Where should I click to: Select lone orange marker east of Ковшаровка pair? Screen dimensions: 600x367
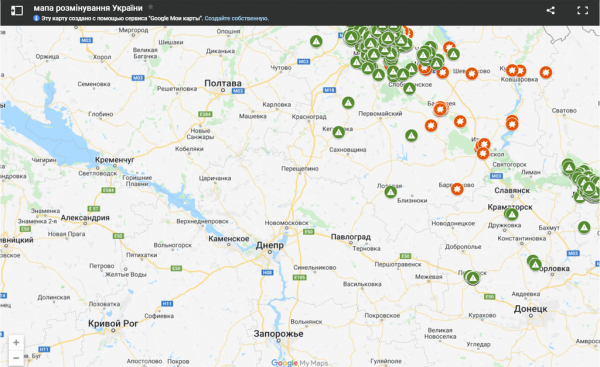point(546,72)
